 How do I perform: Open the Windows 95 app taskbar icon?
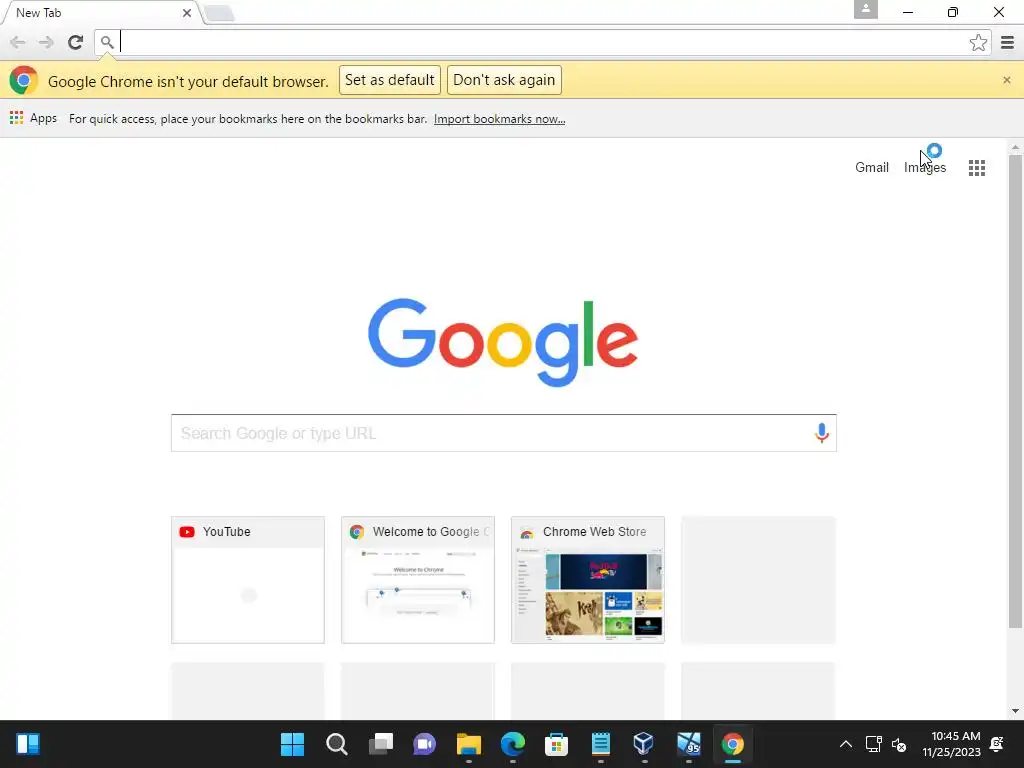(688, 744)
